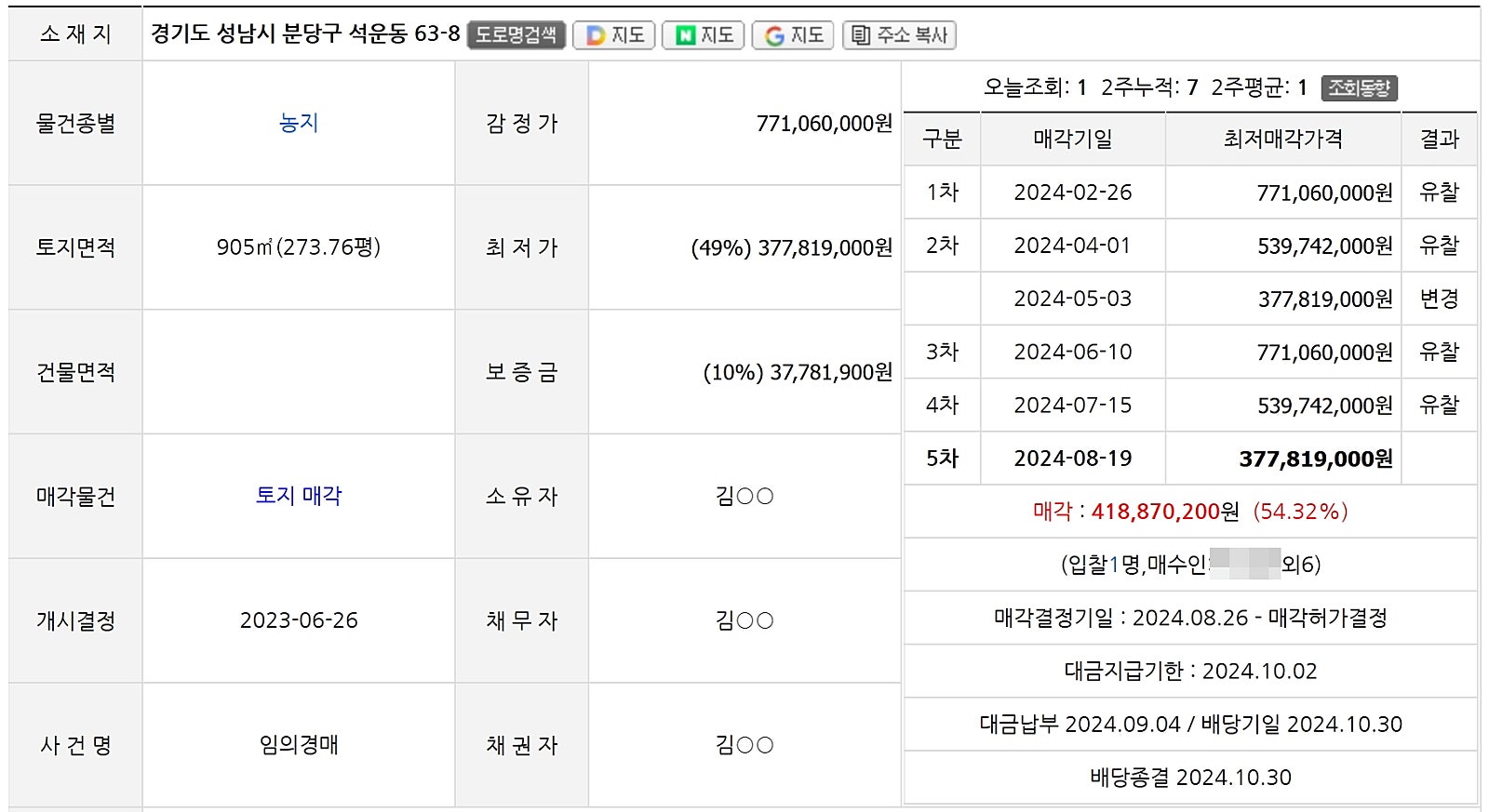Select address text 경기도 성남시 분당구 석운동 63-8
The width and height of the screenshot is (1489, 812).
[305, 34]
